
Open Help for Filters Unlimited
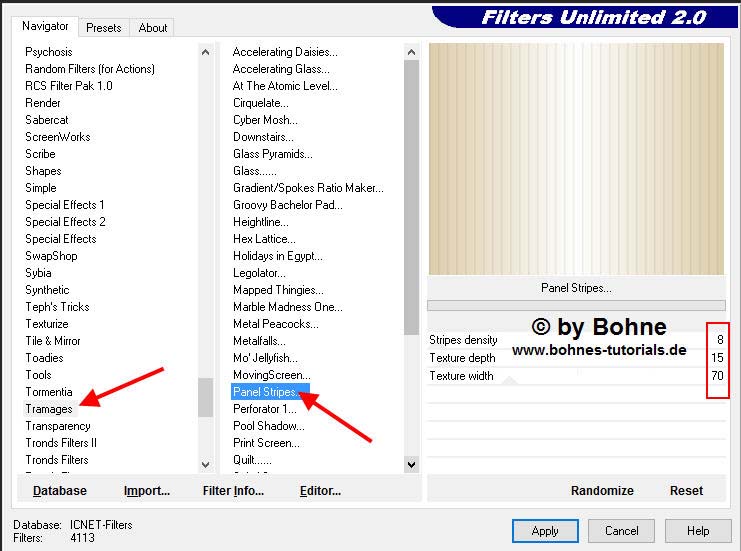click(x=697, y=531)
